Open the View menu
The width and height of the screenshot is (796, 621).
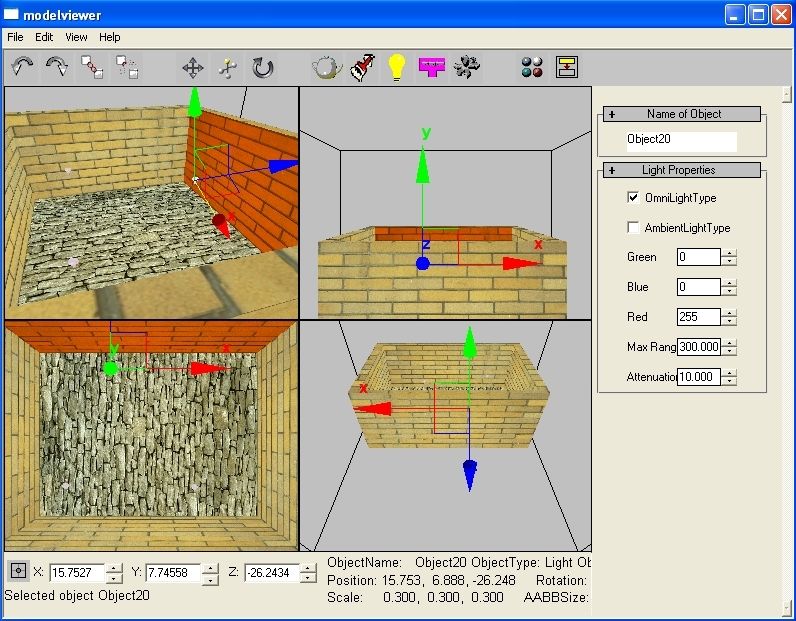(76, 37)
